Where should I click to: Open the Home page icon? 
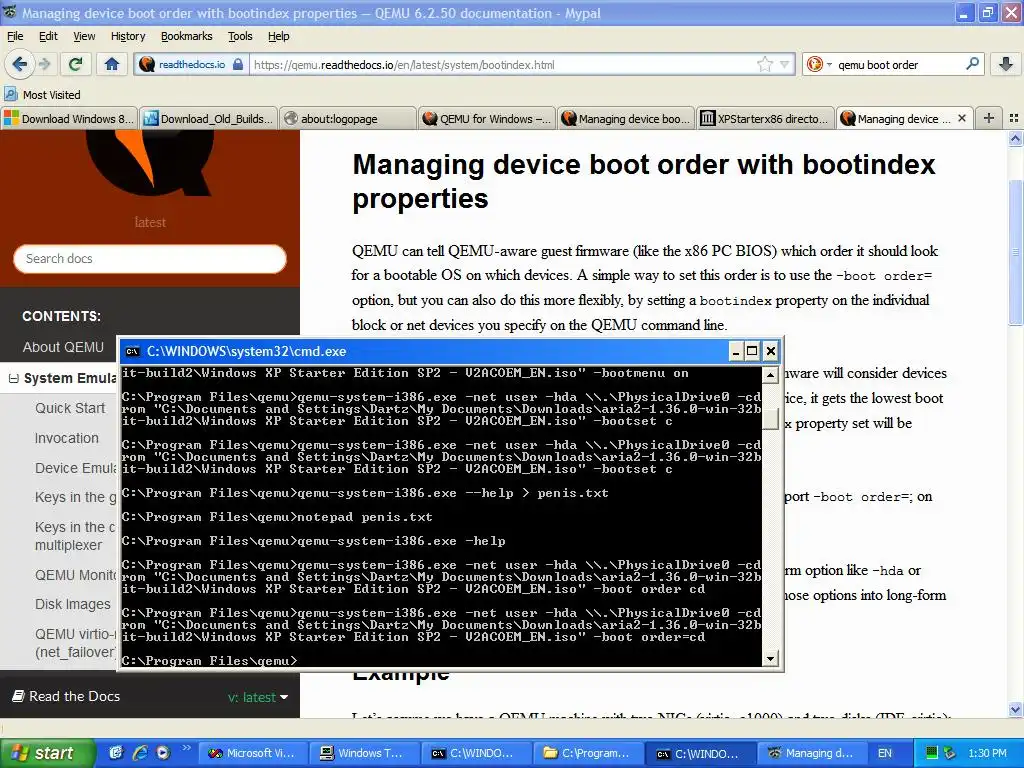(x=112, y=64)
